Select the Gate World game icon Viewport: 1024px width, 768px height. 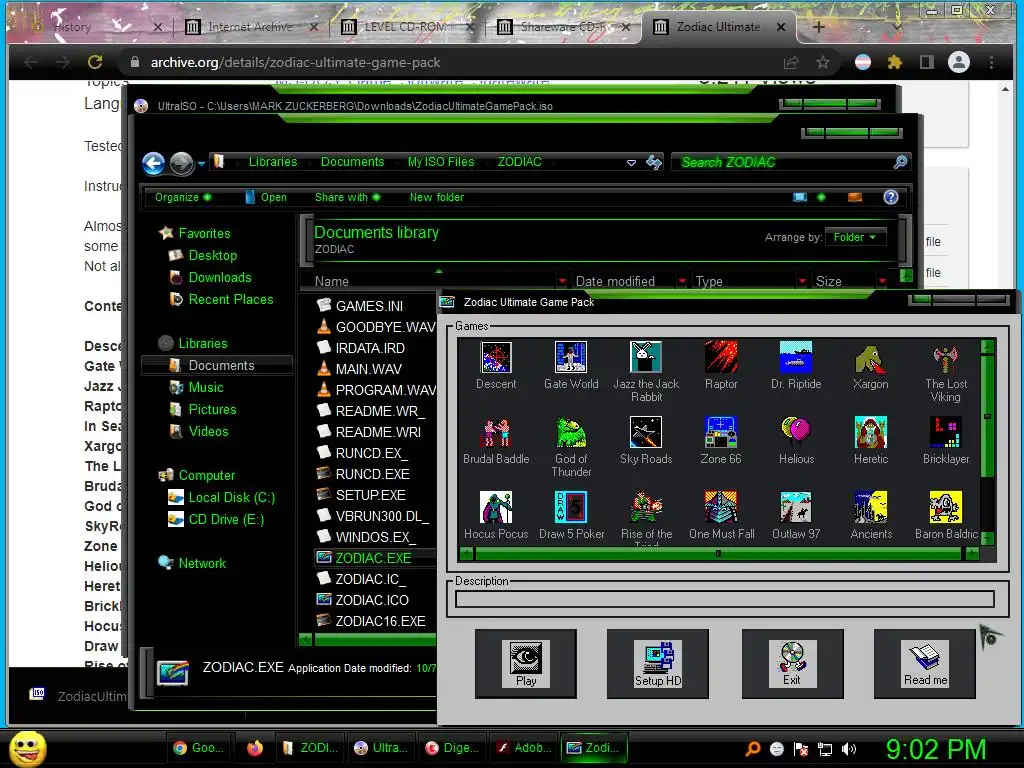tap(571, 357)
